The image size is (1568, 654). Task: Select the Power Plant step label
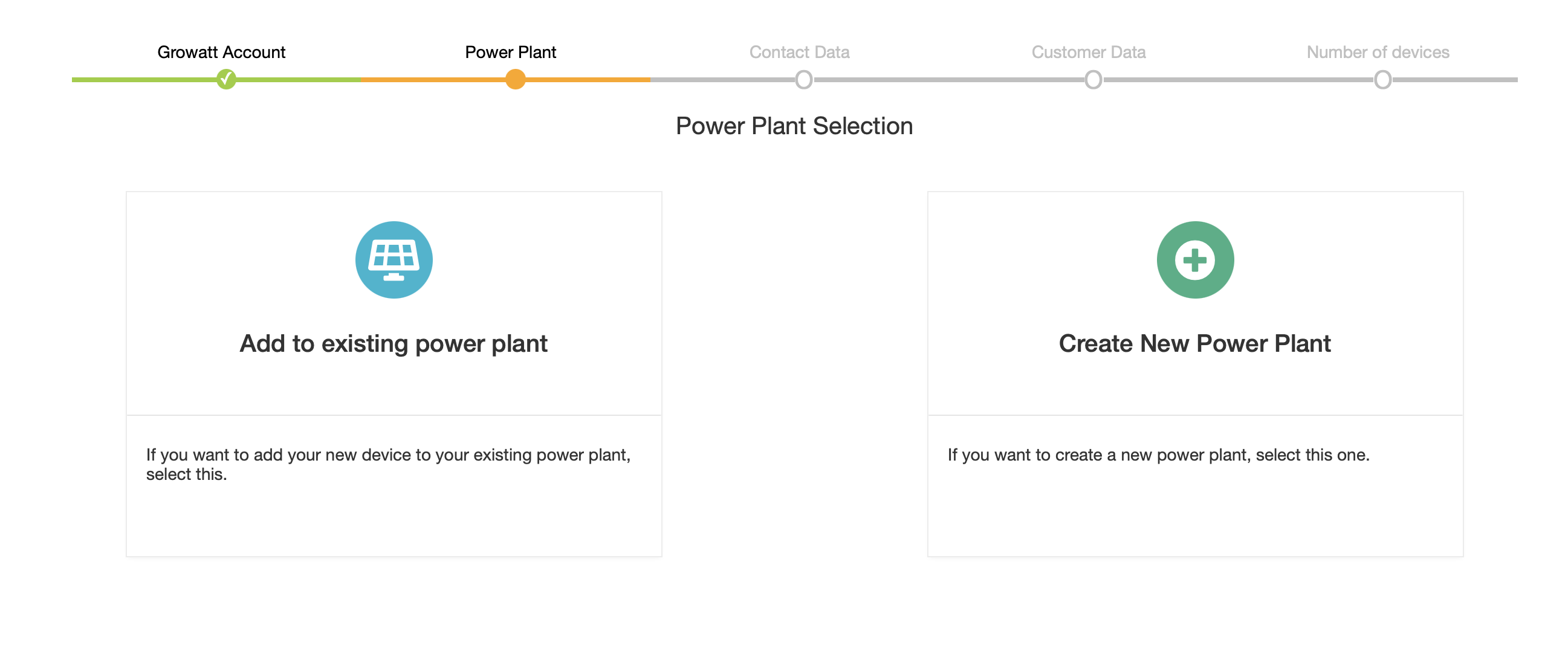coord(510,53)
